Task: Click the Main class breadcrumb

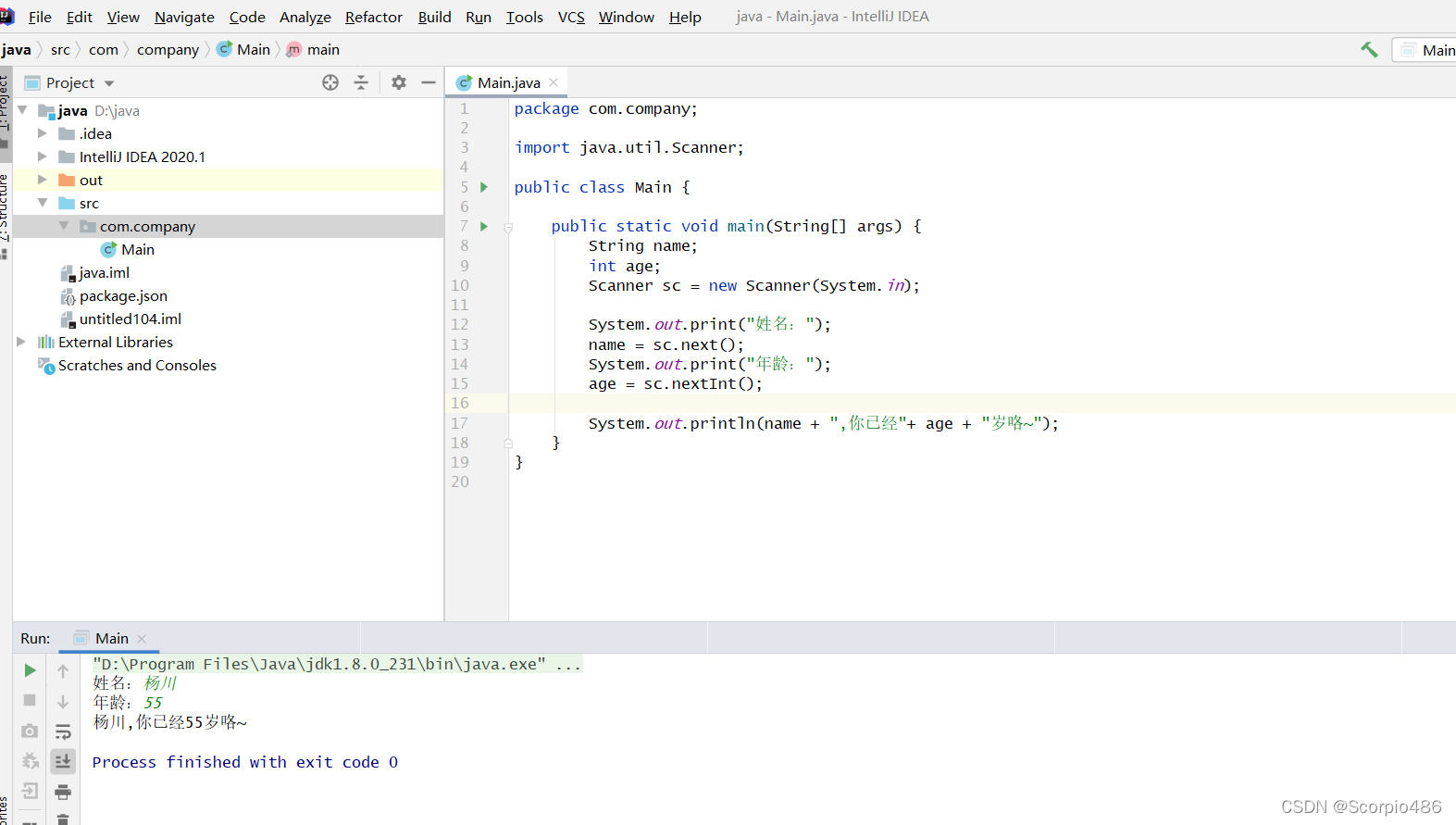Action: click(x=243, y=50)
